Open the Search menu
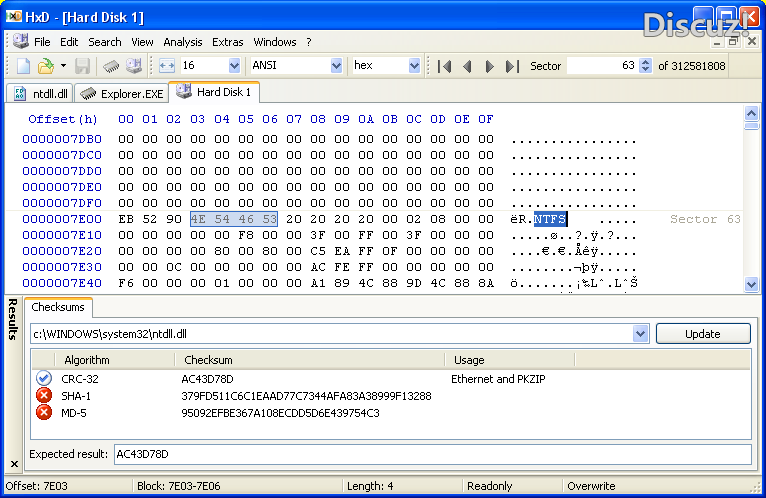This screenshot has height=498, width=766. (x=105, y=42)
